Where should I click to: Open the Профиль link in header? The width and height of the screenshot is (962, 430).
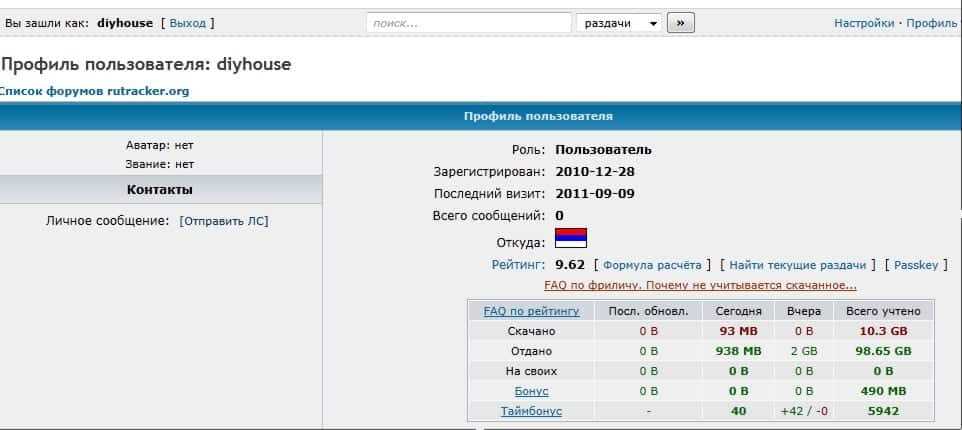pos(931,23)
